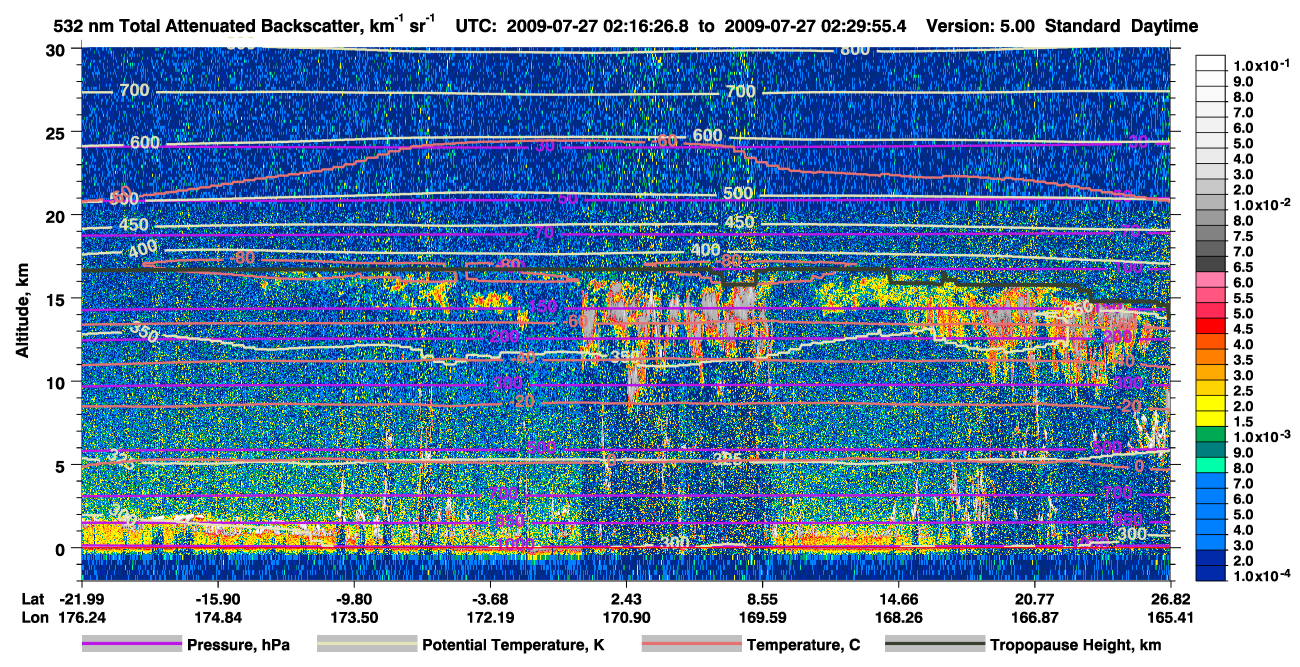Click the altitude axis tick label 10
1300x667 pixels.
click(x=58, y=382)
